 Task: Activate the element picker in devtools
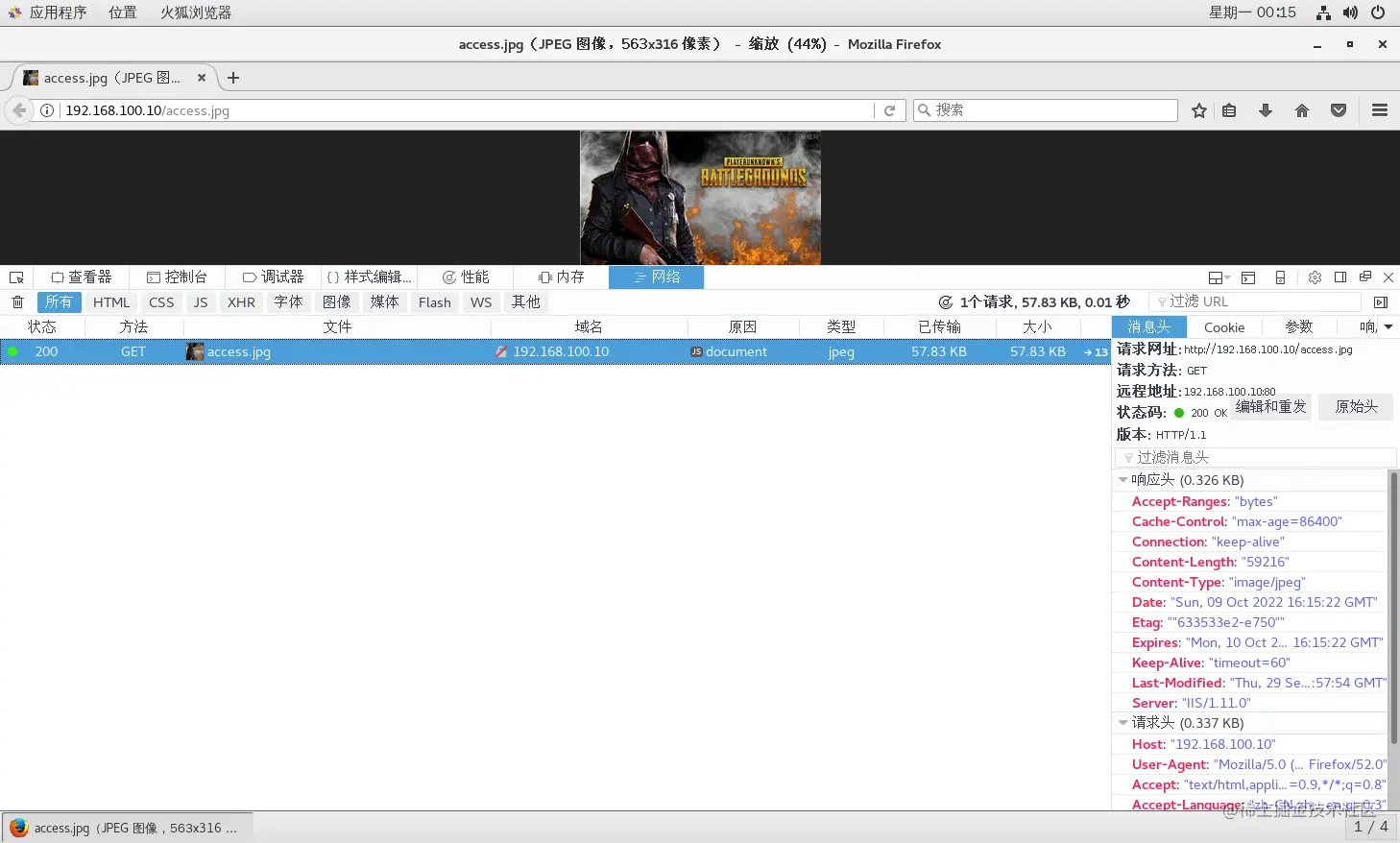point(16,277)
